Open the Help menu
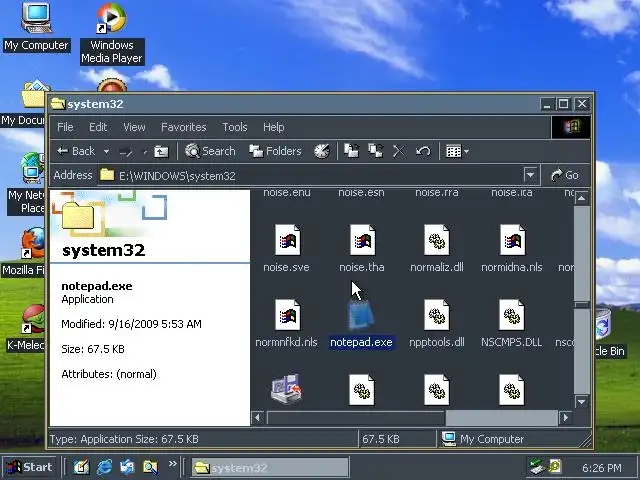 pos(273,127)
